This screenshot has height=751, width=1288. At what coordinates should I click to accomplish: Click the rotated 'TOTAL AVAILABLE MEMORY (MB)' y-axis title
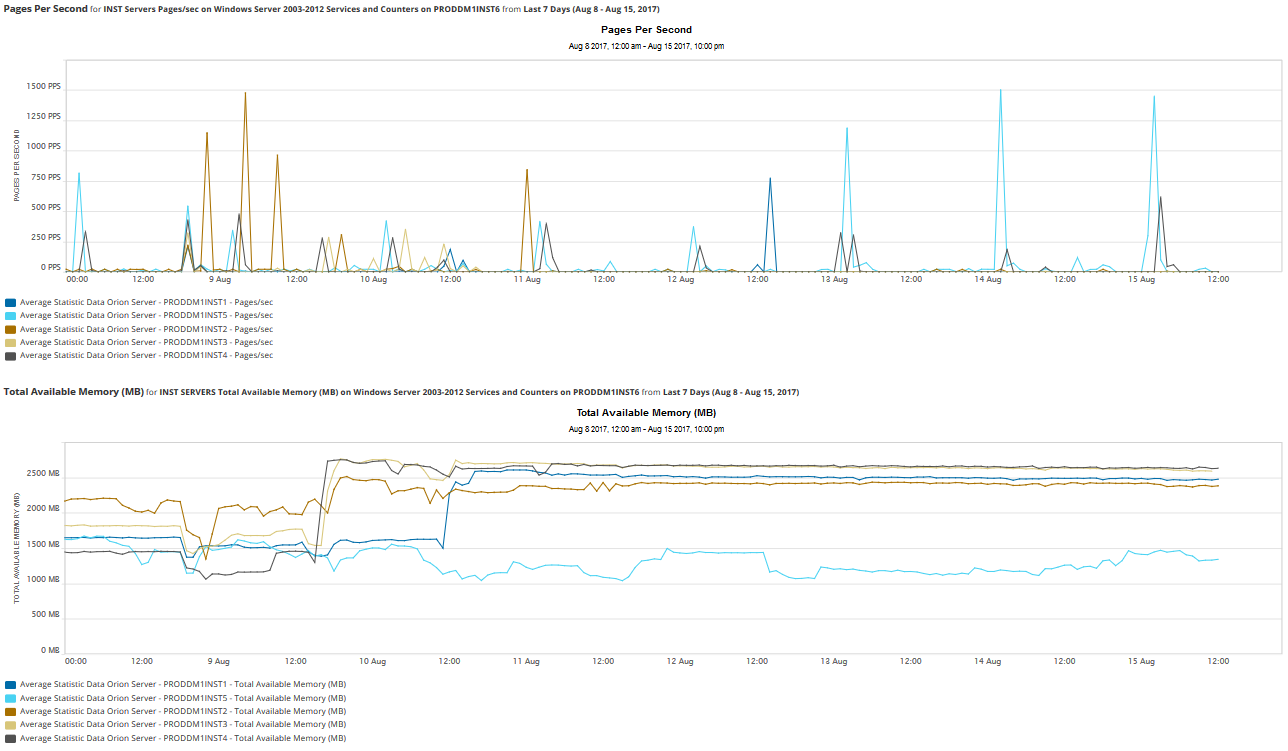tap(17, 547)
